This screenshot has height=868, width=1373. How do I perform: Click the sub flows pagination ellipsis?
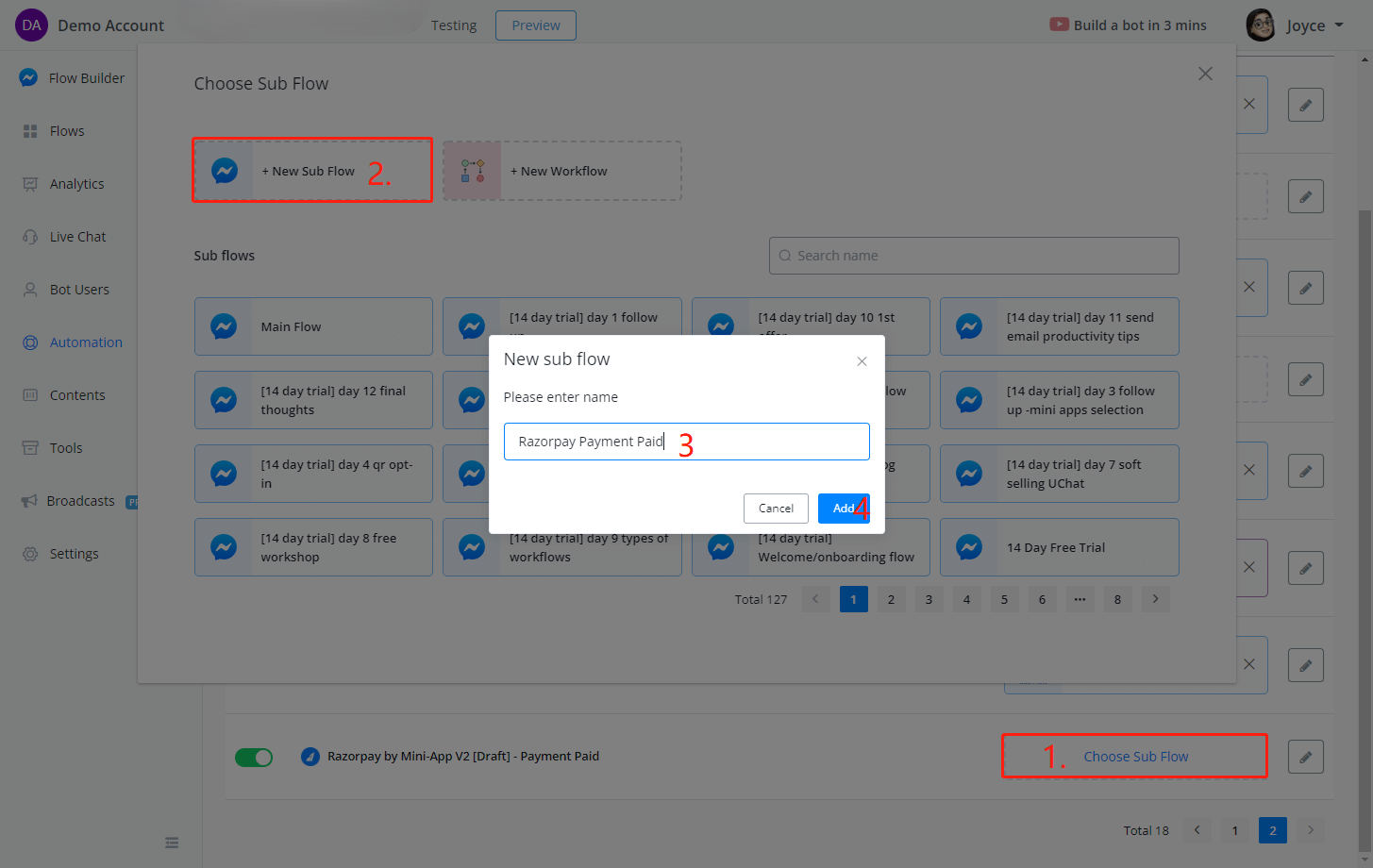pos(1080,599)
